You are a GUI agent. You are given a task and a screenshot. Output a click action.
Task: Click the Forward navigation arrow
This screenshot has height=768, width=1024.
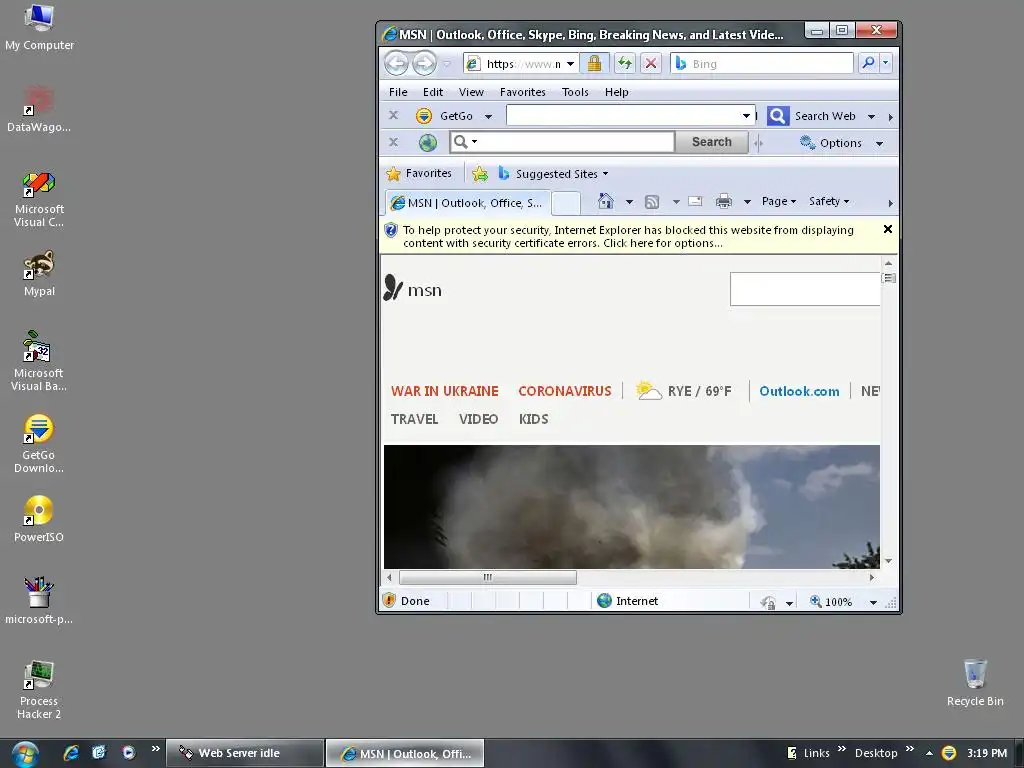pos(424,63)
